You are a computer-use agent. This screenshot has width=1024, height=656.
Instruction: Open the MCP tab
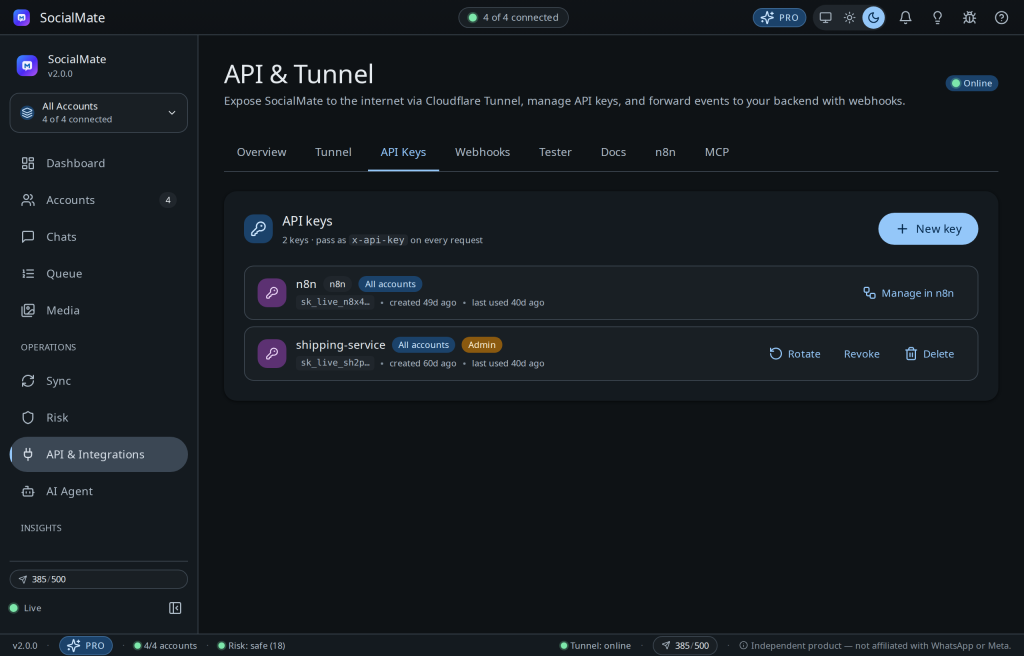click(x=716, y=152)
